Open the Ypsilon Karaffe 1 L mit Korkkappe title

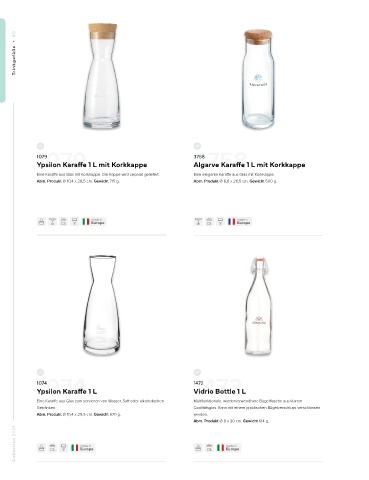click(x=92, y=165)
